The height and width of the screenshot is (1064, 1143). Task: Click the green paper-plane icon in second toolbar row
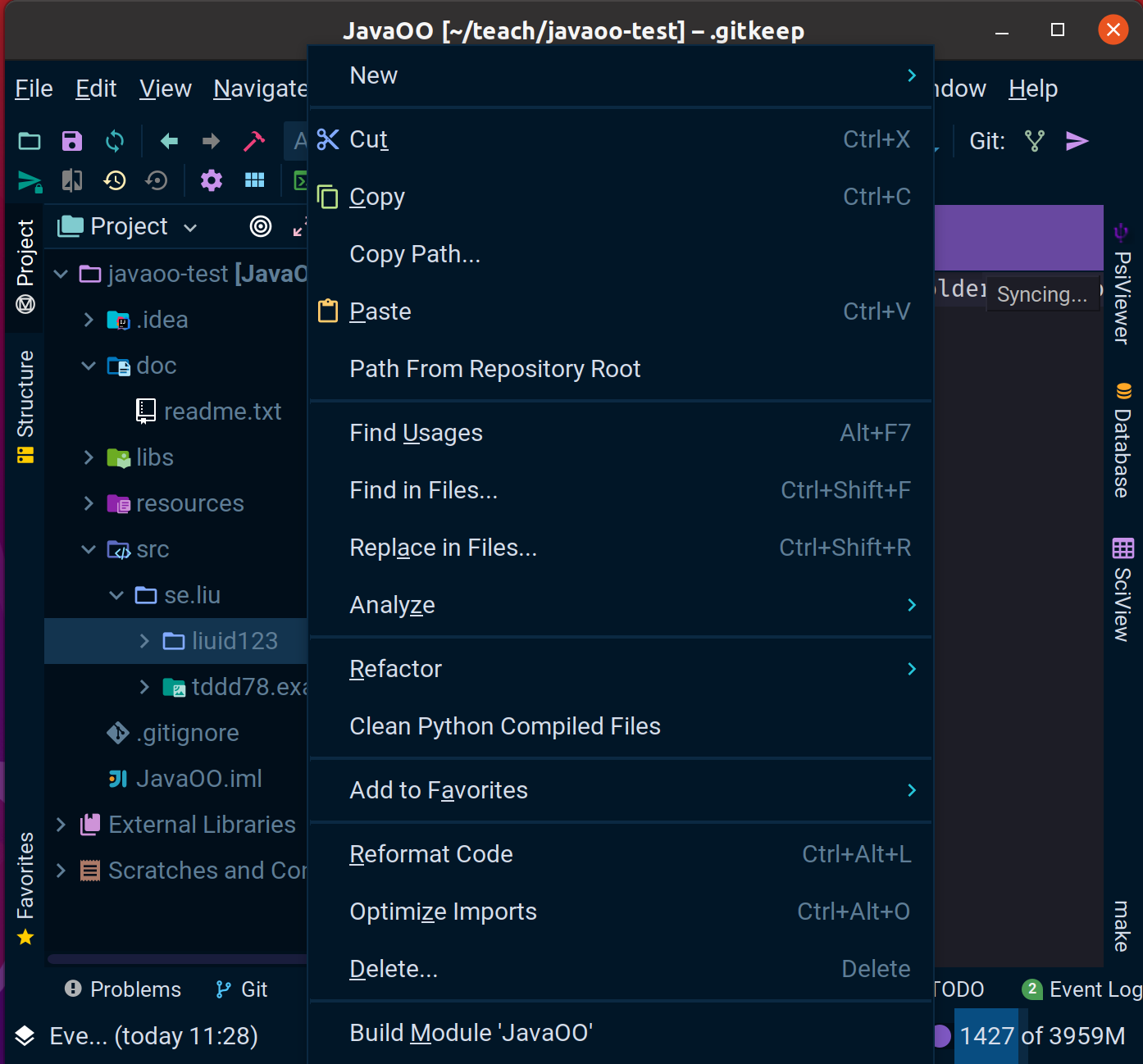(30, 180)
